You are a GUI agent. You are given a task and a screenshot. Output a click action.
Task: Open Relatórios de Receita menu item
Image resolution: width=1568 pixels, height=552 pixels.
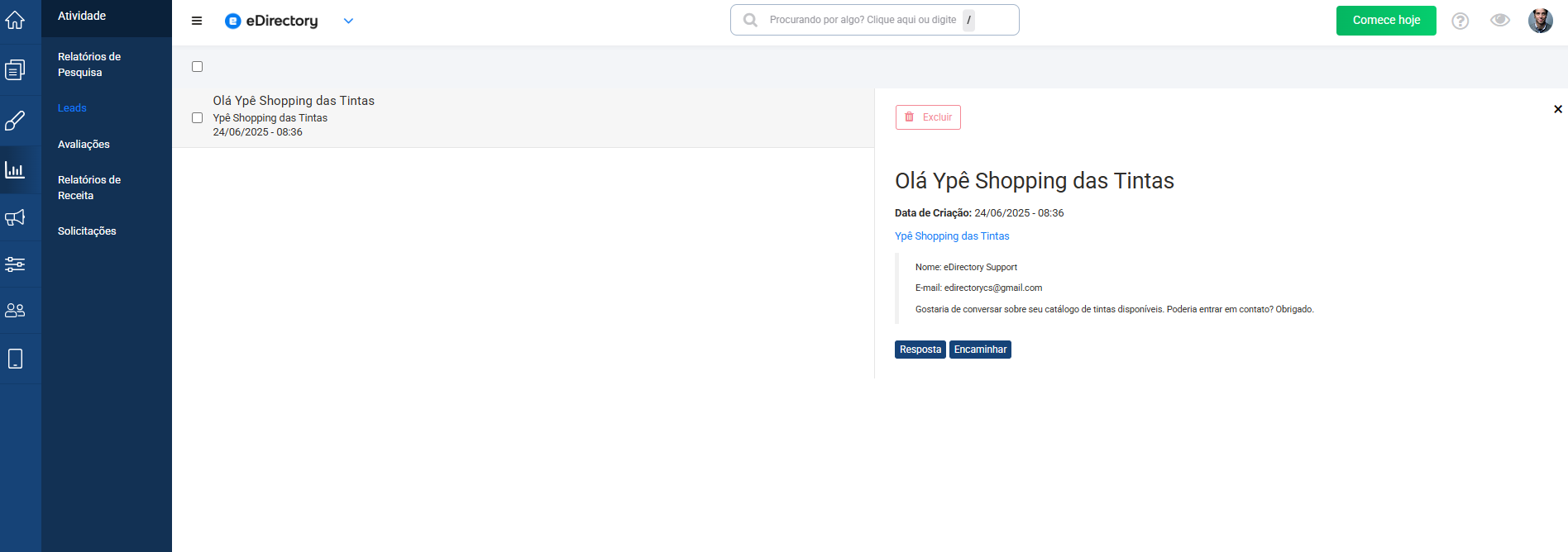[x=89, y=188]
